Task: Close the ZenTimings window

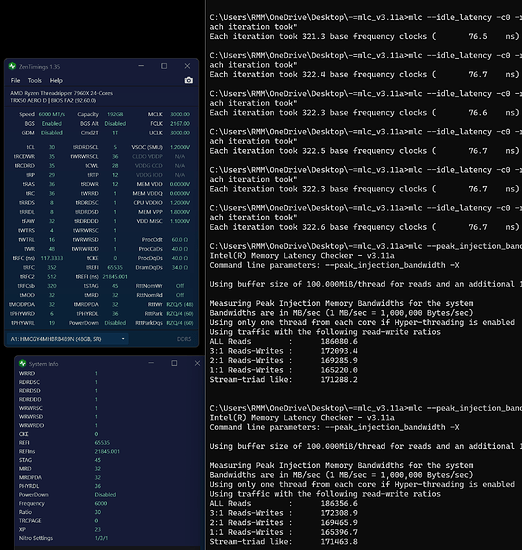Action: [x=187, y=66]
